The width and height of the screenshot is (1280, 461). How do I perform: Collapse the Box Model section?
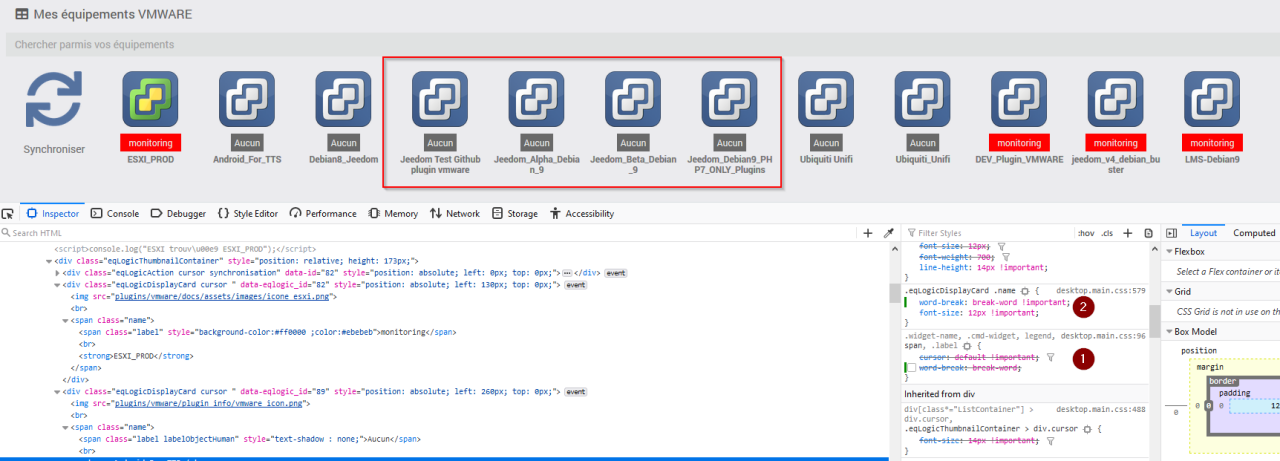[x=1170, y=331]
